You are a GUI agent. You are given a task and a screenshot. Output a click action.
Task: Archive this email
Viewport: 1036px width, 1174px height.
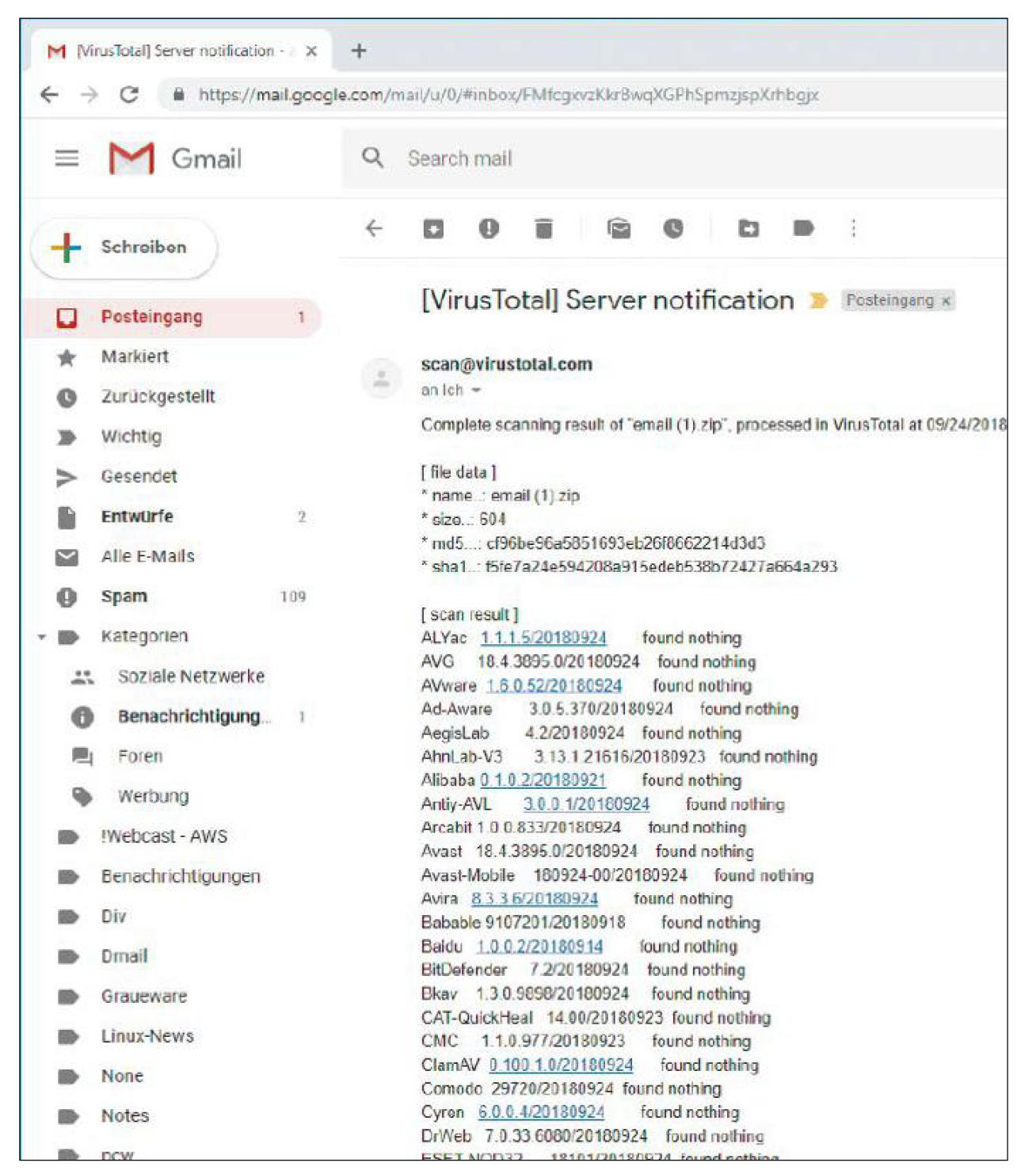click(433, 229)
